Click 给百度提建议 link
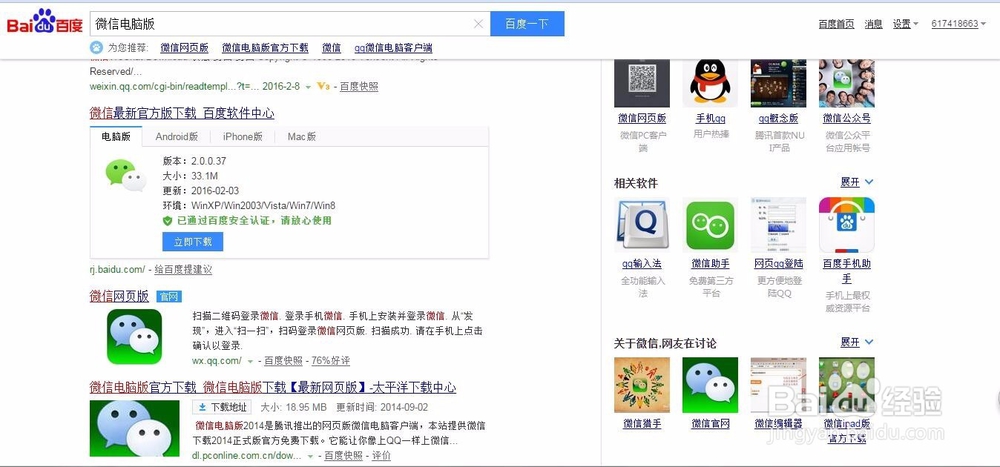The width and height of the screenshot is (1000, 467). click(183, 270)
